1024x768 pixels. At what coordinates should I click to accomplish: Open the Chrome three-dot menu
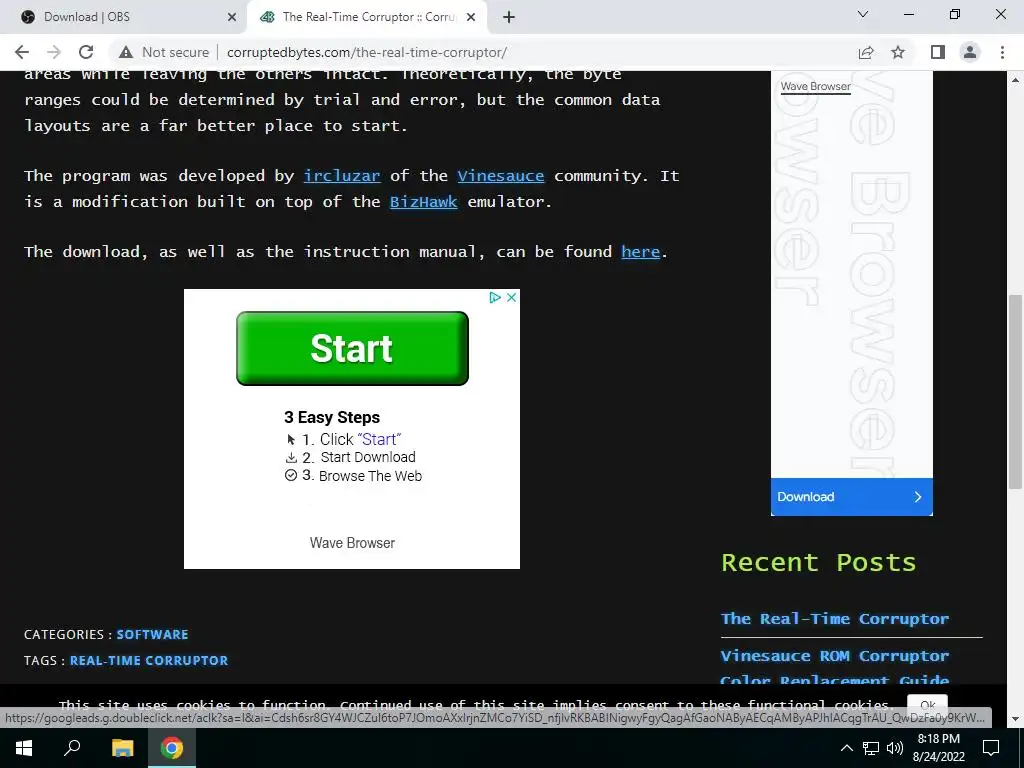pos(1002,52)
